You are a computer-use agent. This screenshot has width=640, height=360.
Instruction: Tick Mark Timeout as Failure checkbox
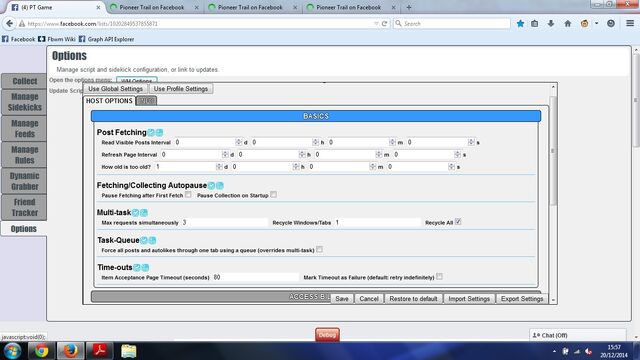439,277
